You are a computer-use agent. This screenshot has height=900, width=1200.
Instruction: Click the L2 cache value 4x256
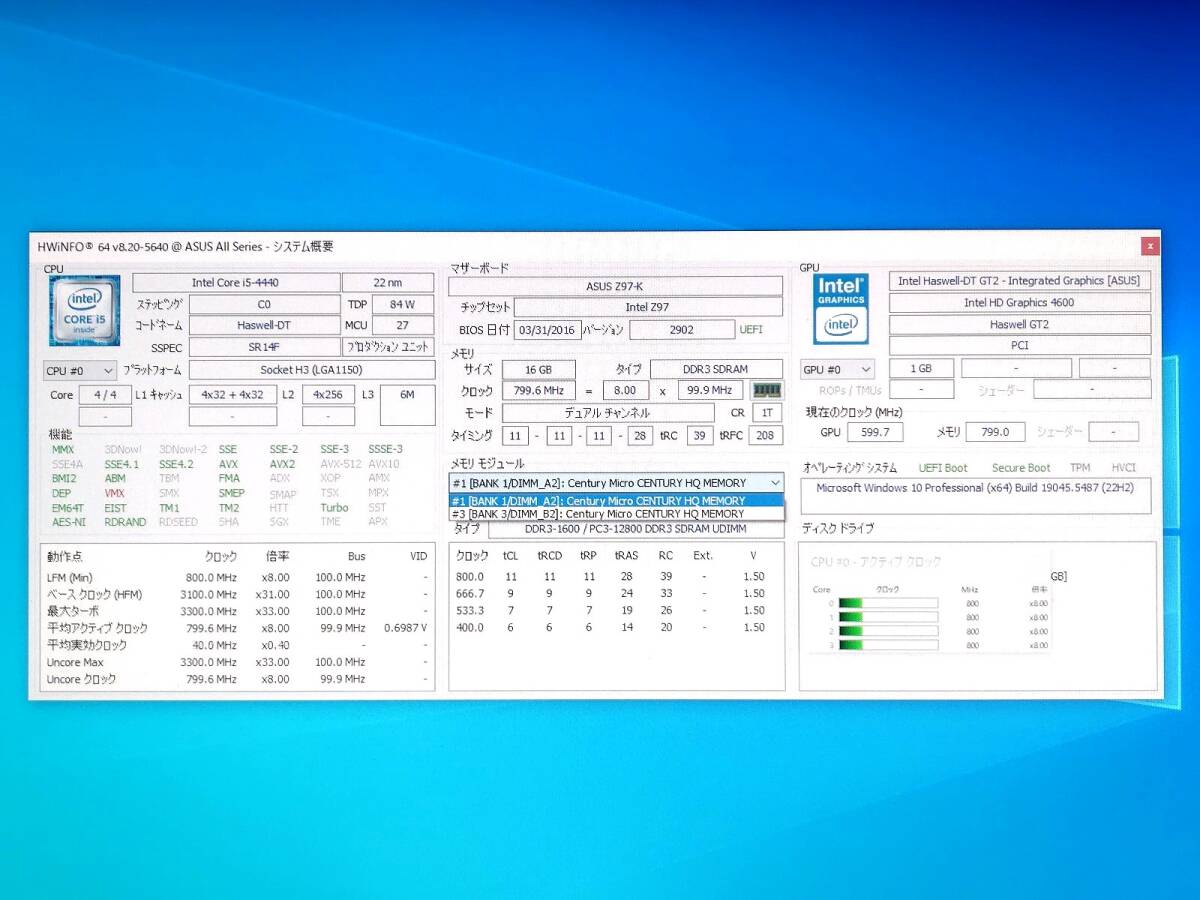click(x=328, y=395)
